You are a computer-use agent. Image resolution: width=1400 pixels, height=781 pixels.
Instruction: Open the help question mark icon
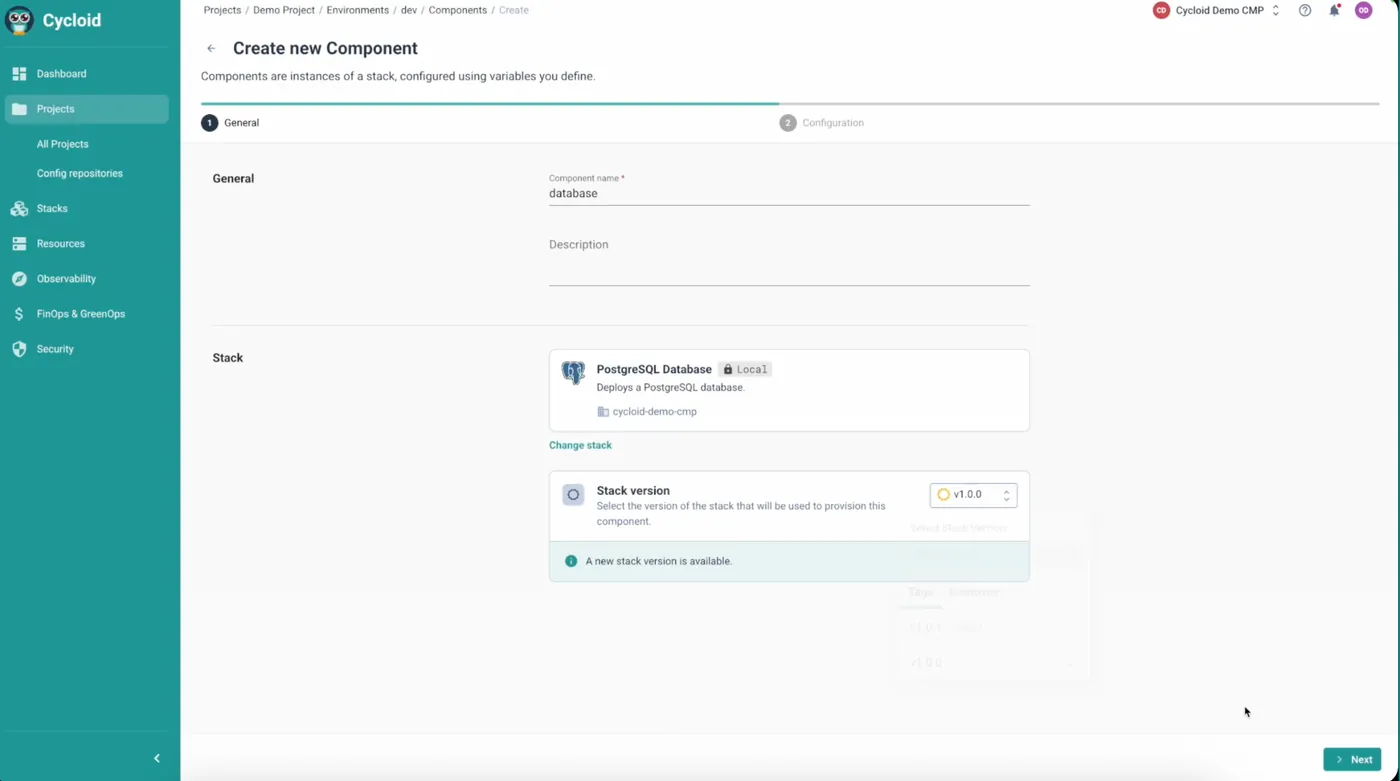click(1305, 10)
